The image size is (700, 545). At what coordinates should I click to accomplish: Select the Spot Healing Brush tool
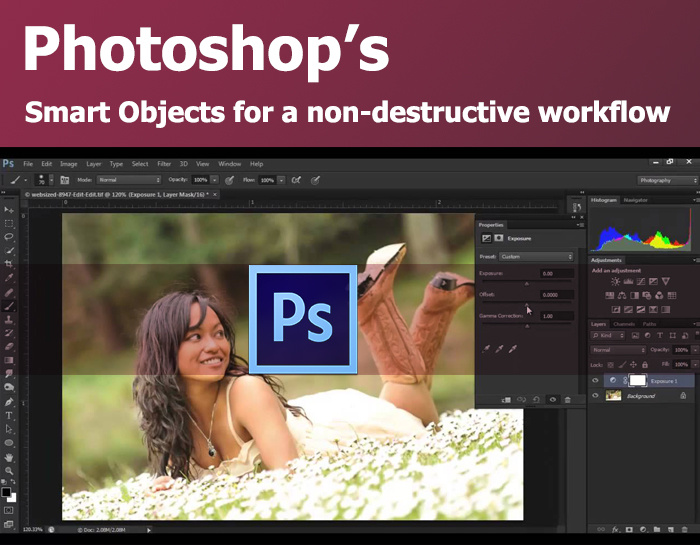point(8,292)
